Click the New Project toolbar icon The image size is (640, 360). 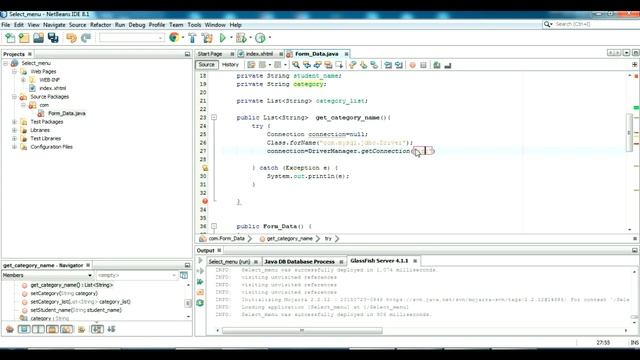point(24,38)
